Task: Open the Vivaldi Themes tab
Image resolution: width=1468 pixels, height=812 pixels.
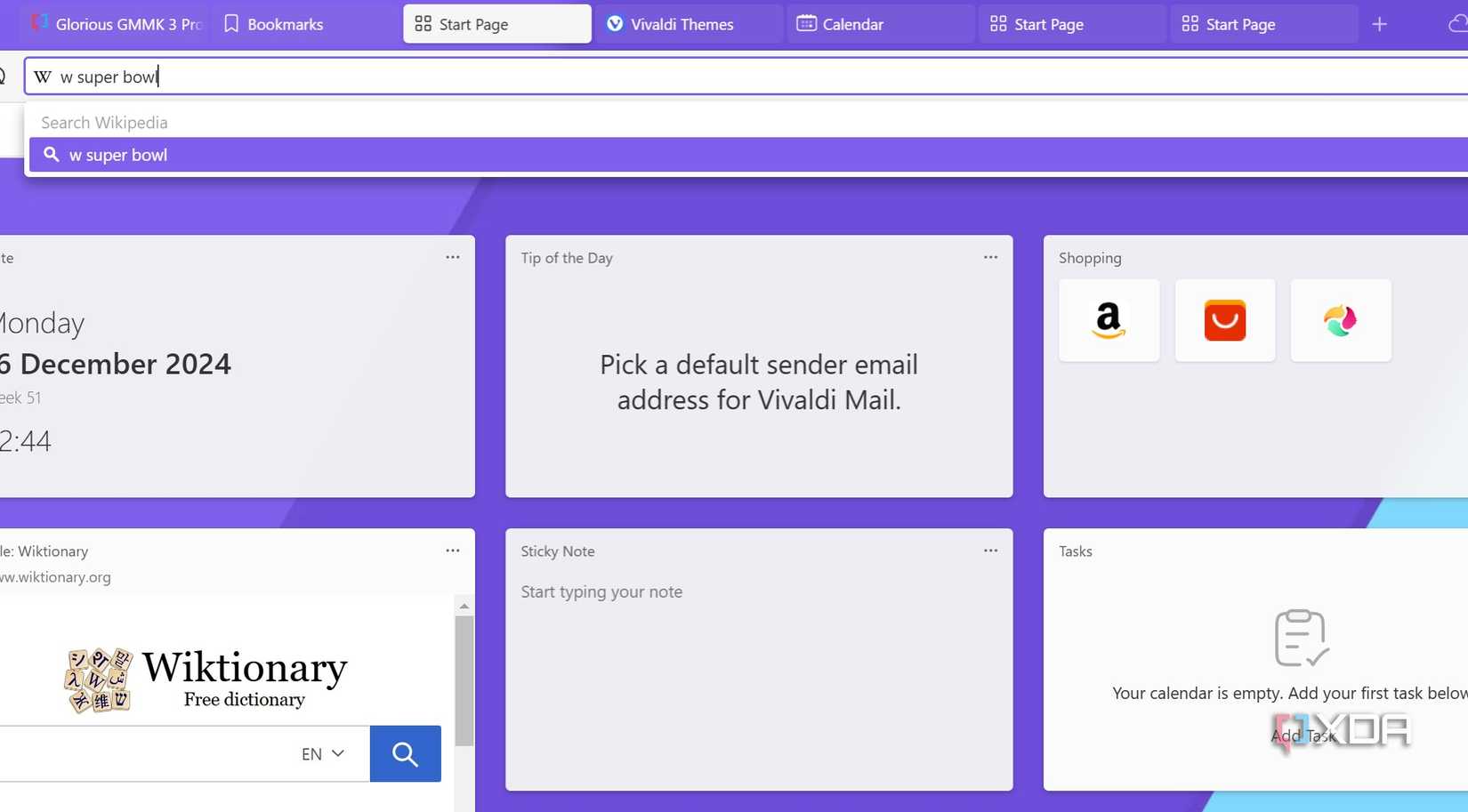Action: [689, 24]
